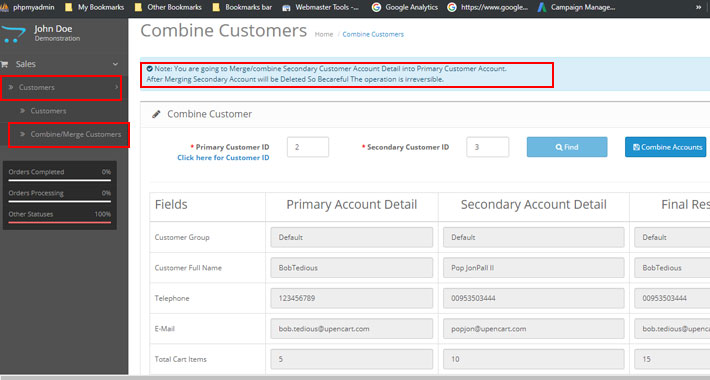Screen dimensions: 710x380
Task: Click the Combine Accounts button
Action: pos(666,147)
